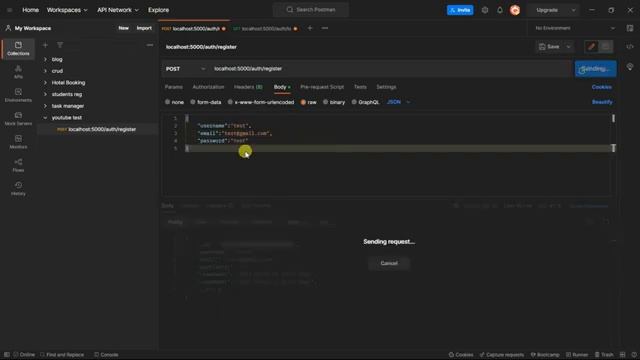Image resolution: width=640 pixels, height=360 pixels.
Task: Select the GraphQL body type
Action: (x=365, y=102)
